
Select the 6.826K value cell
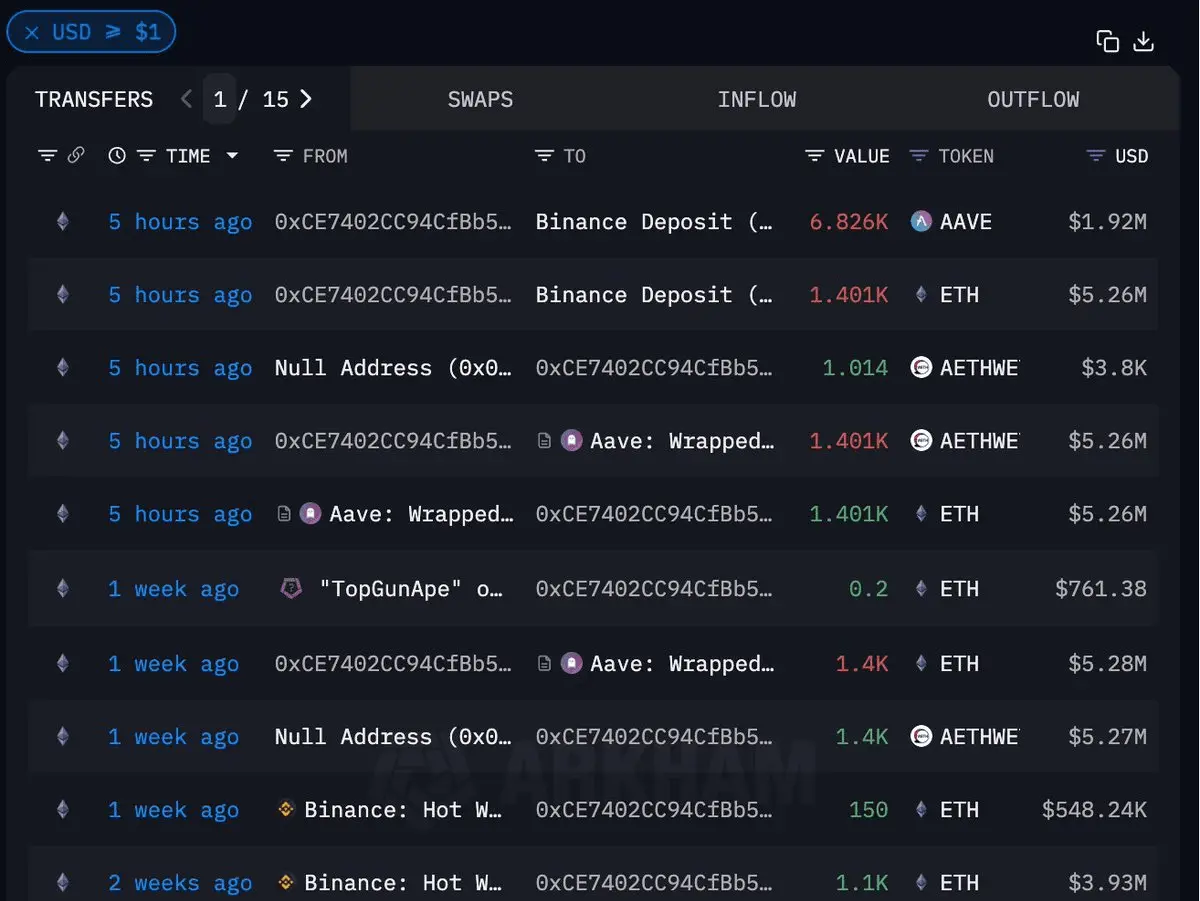849,222
